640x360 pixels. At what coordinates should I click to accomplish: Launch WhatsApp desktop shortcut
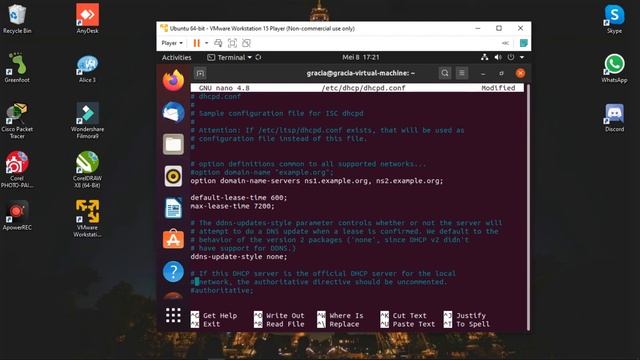coord(614,68)
